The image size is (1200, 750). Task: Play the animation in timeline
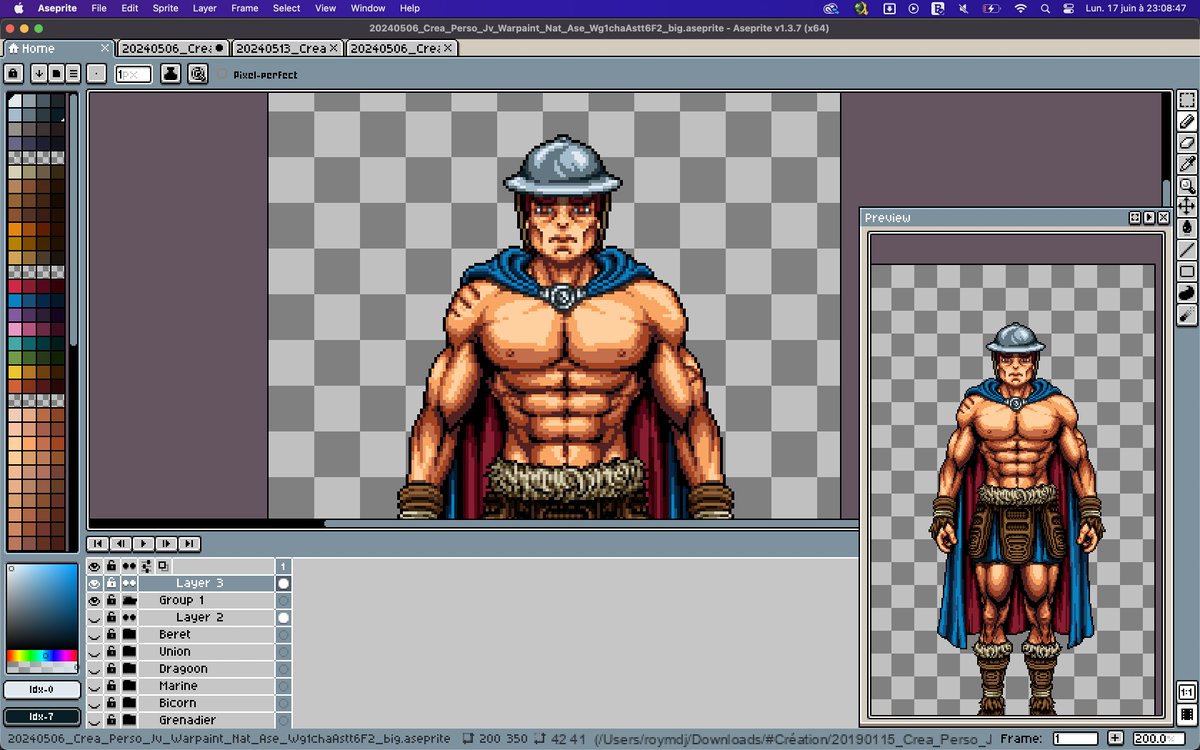144,544
